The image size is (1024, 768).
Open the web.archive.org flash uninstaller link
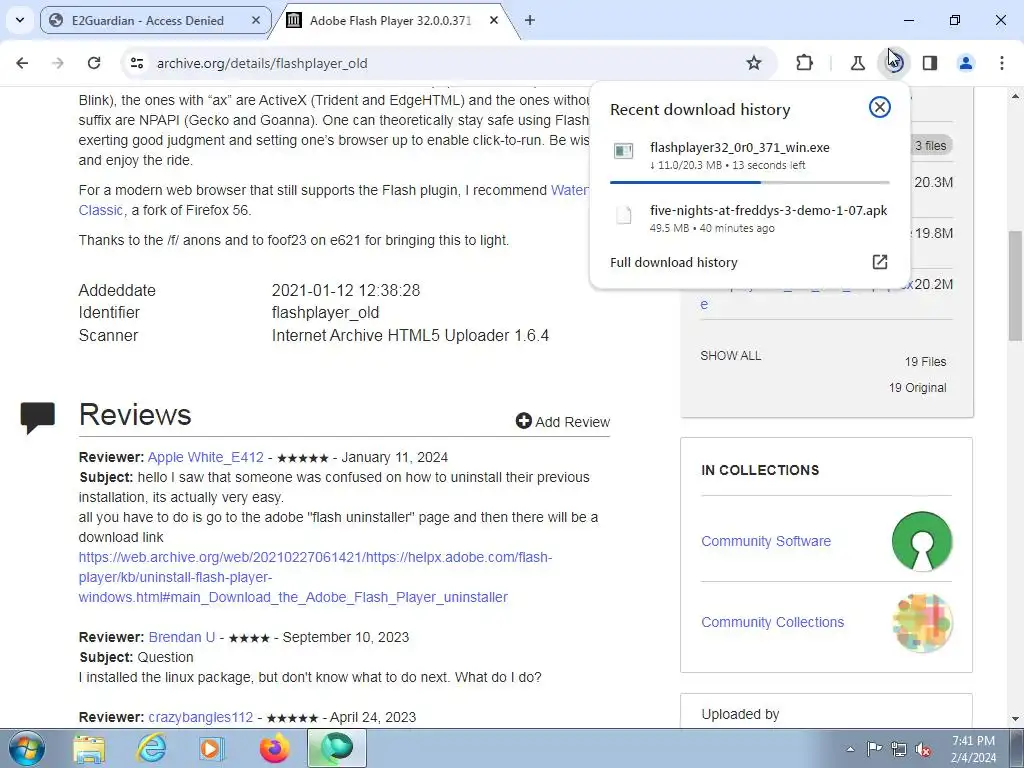tap(315, 577)
